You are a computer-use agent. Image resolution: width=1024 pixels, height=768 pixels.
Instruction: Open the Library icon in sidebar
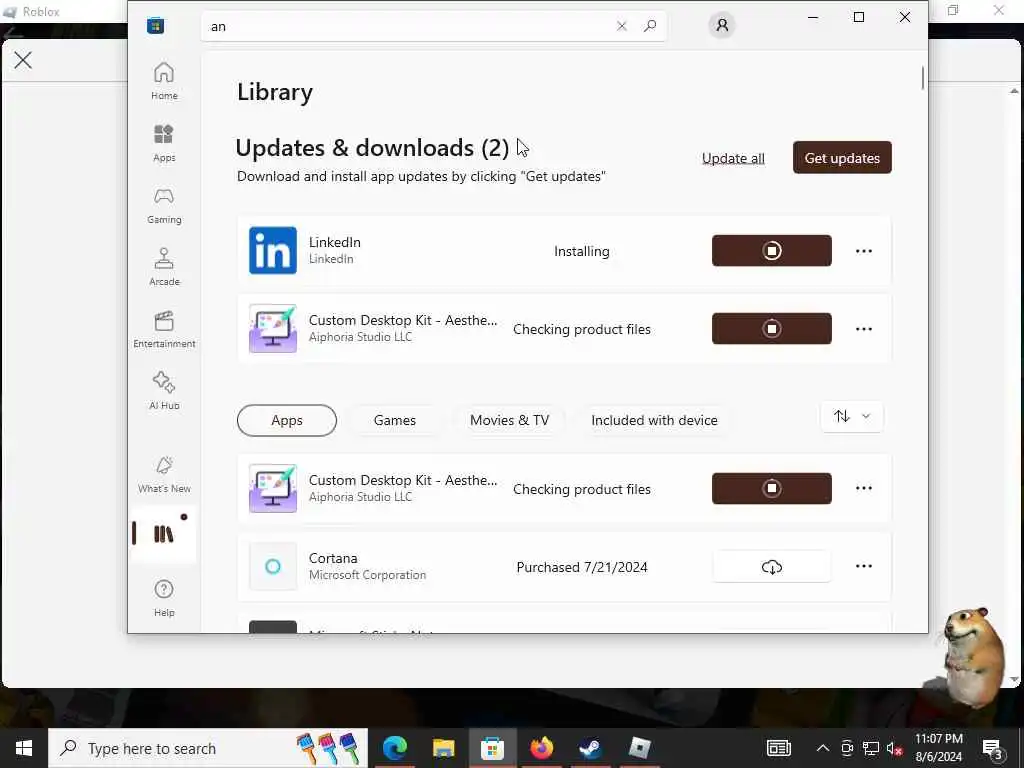point(164,534)
